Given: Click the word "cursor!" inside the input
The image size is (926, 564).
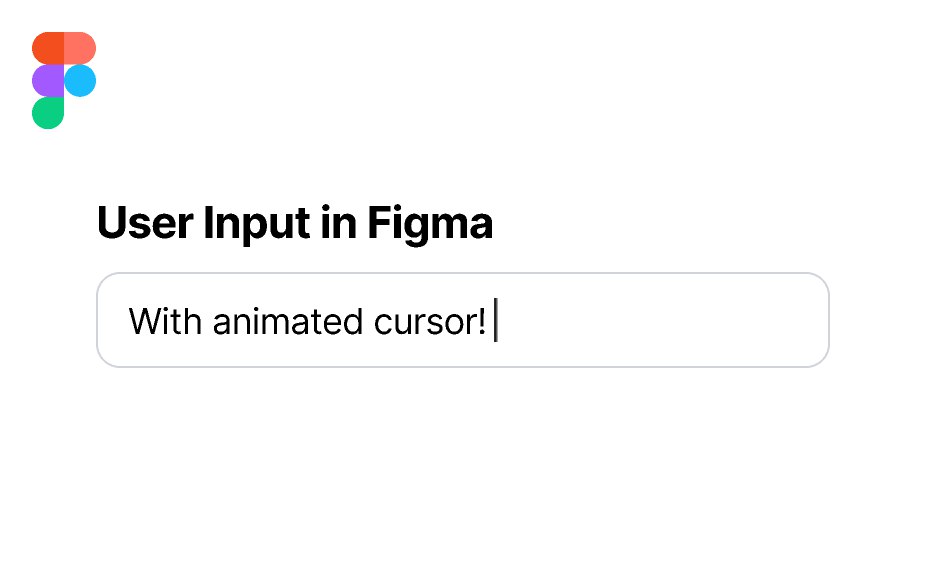Looking at the screenshot, I should (431, 322).
